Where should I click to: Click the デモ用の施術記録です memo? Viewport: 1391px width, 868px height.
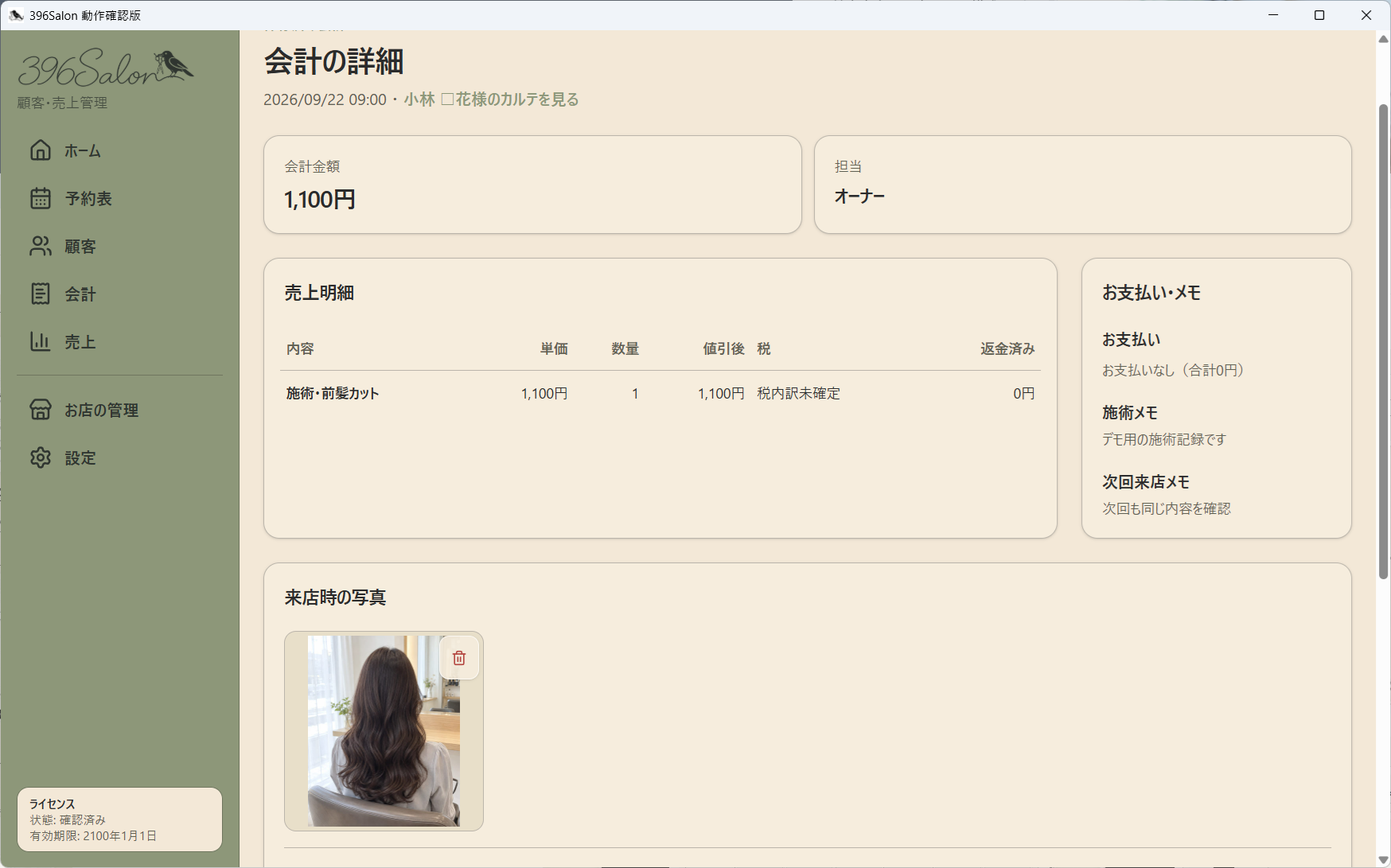[x=1164, y=439]
